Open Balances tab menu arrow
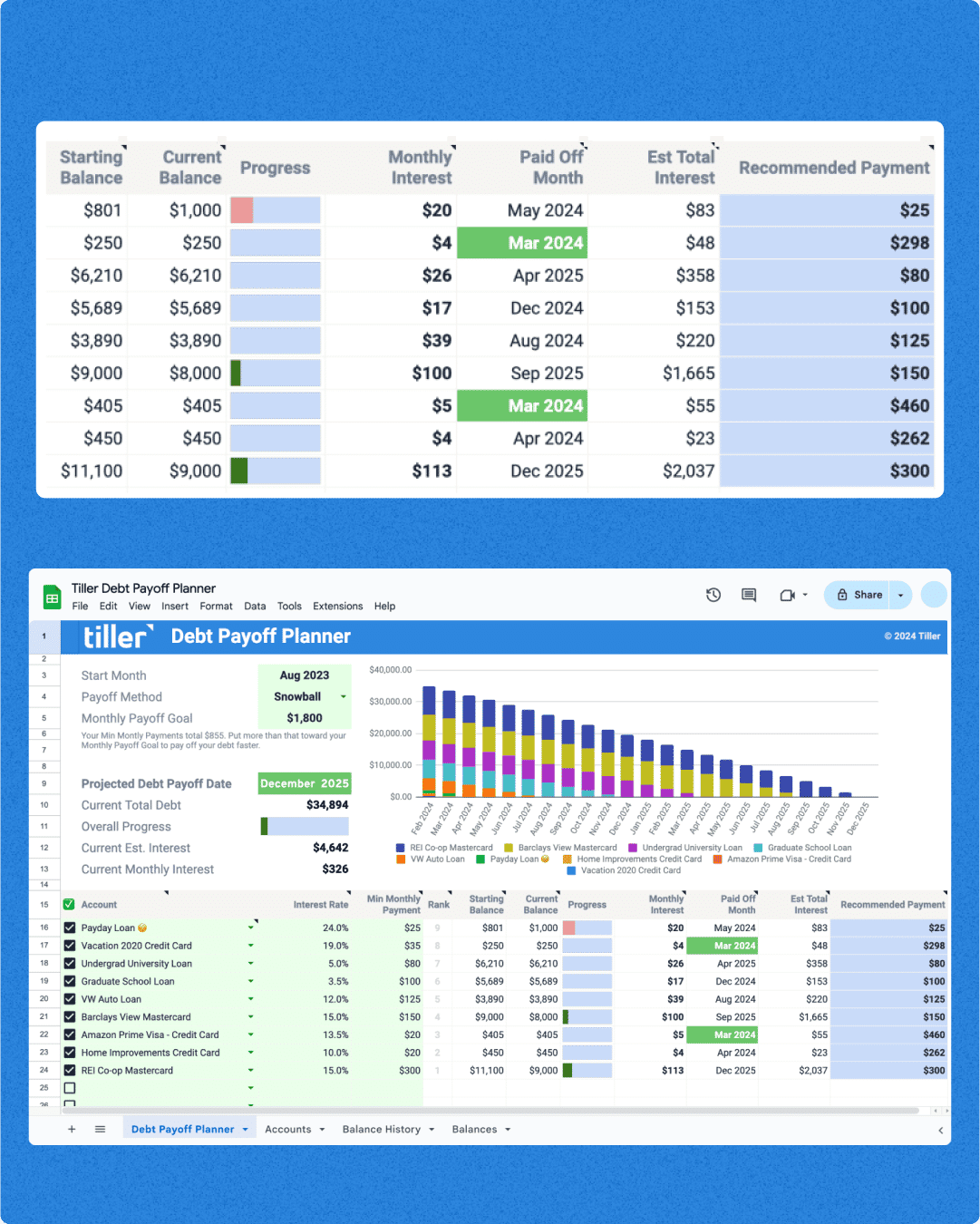Viewport: 980px width, 1224px height. 508,1130
